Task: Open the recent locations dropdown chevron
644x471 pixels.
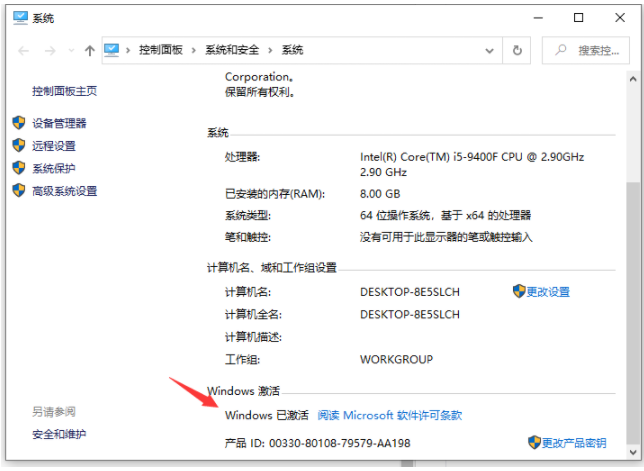Action: click(x=68, y=50)
